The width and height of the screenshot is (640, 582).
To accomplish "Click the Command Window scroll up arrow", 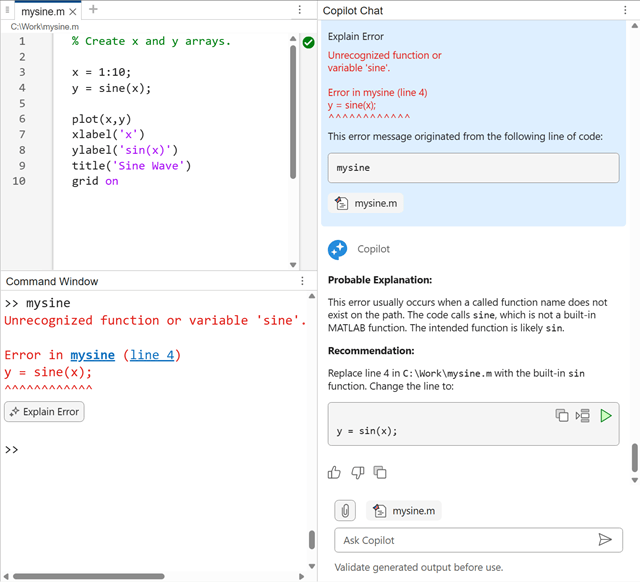I will point(312,296).
